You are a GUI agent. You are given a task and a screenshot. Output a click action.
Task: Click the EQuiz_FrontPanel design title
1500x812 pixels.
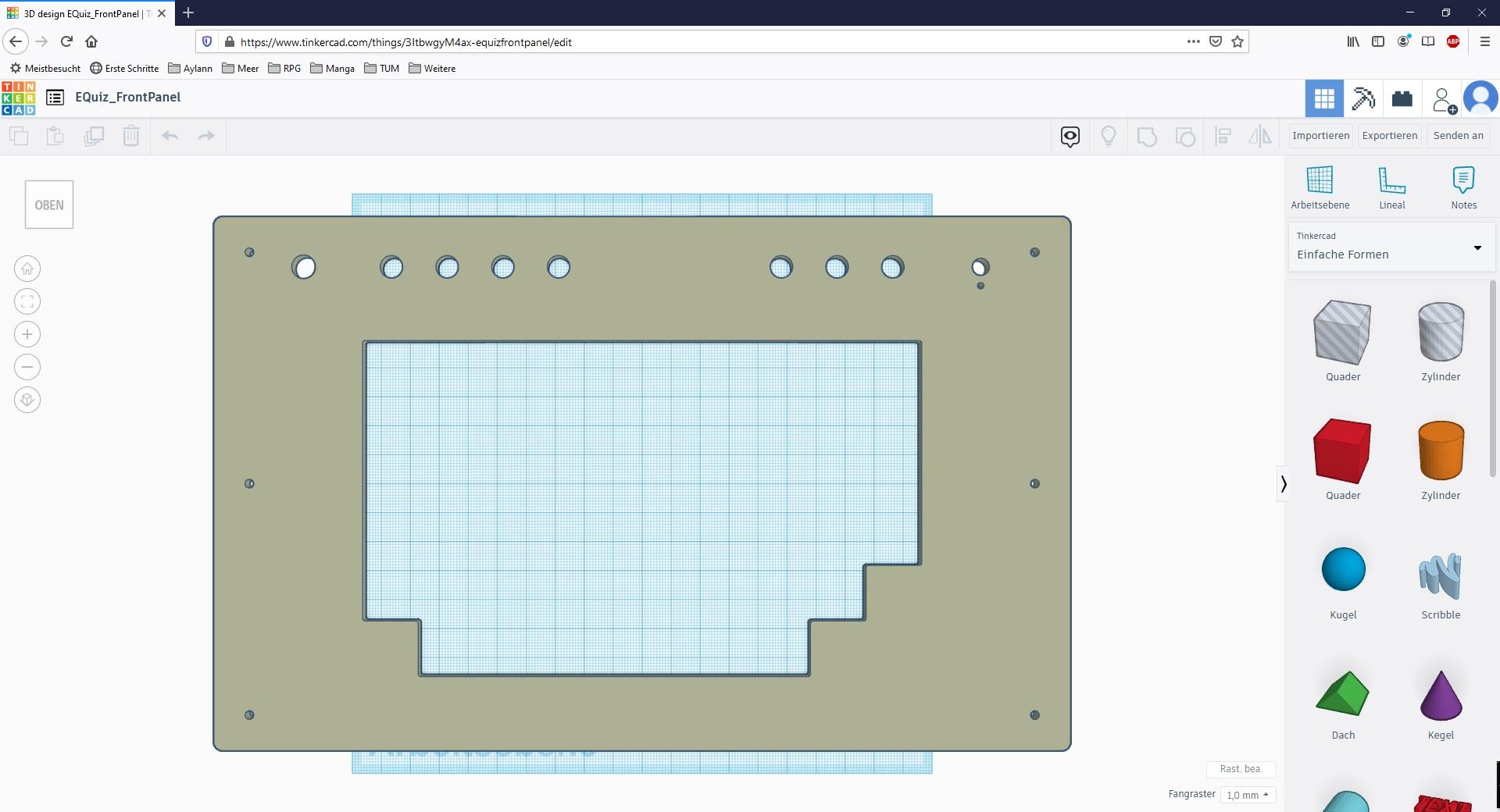pyautogui.click(x=128, y=97)
